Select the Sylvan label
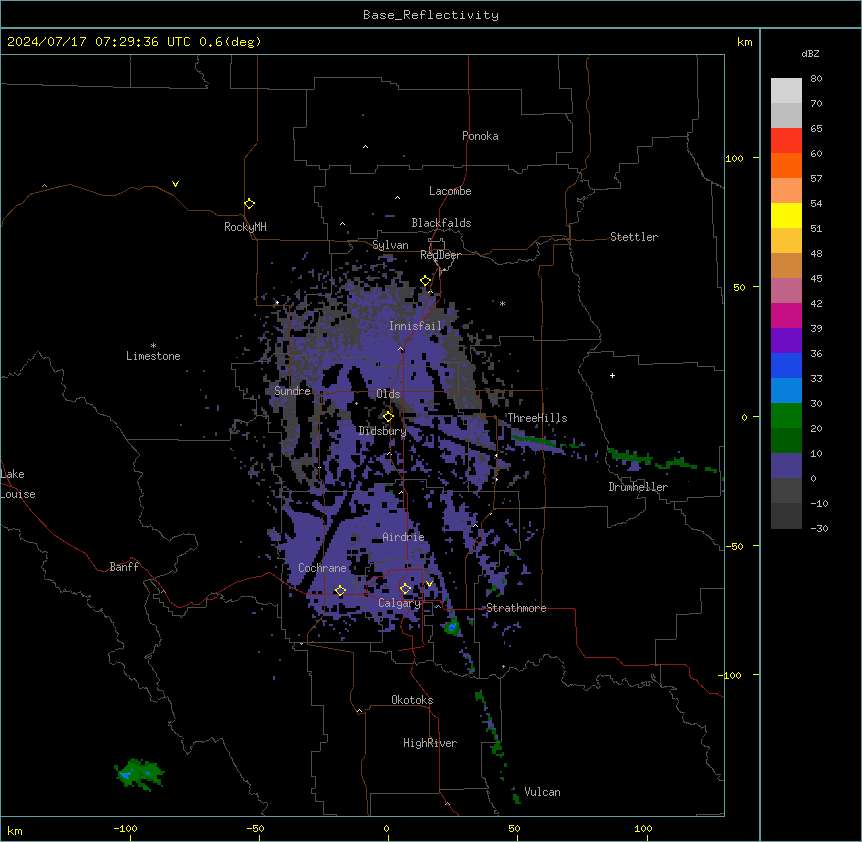This screenshot has height=842, width=862. point(390,245)
